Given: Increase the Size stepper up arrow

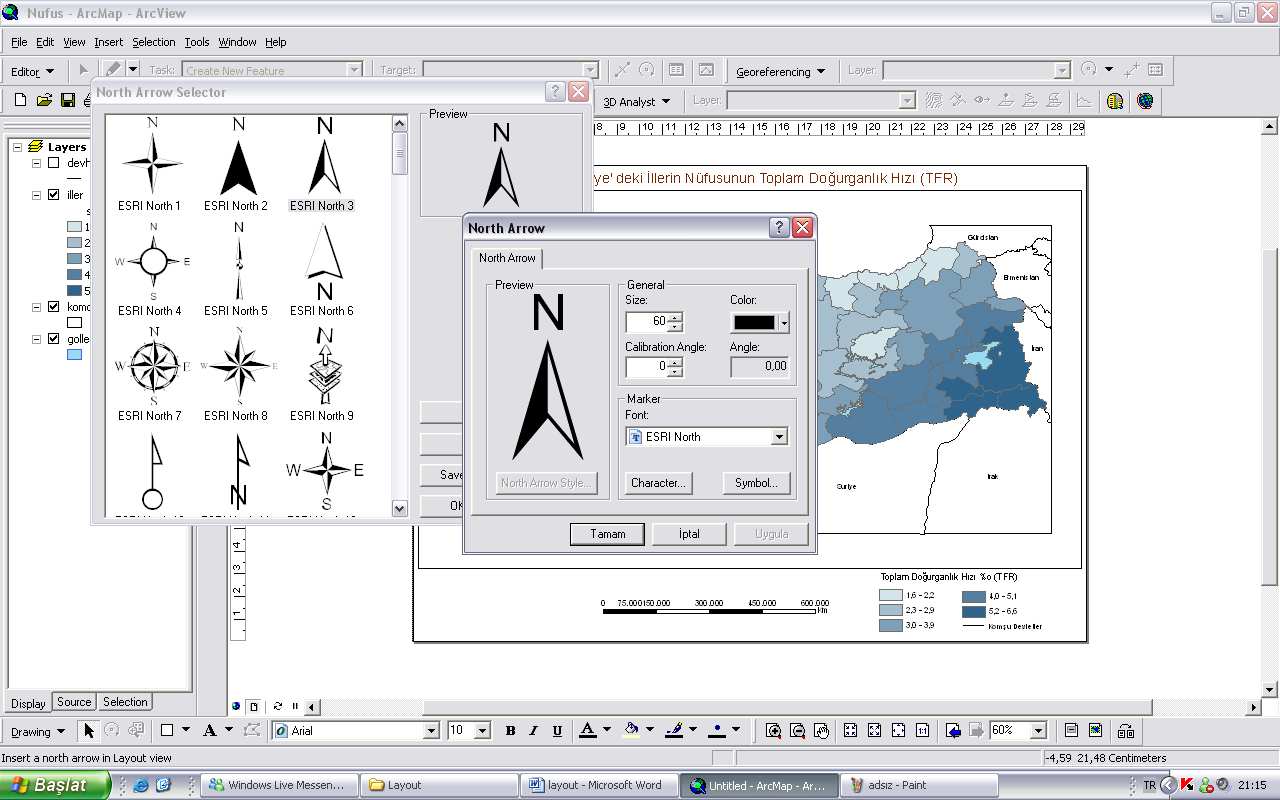Looking at the screenshot, I should (x=675, y=317).
